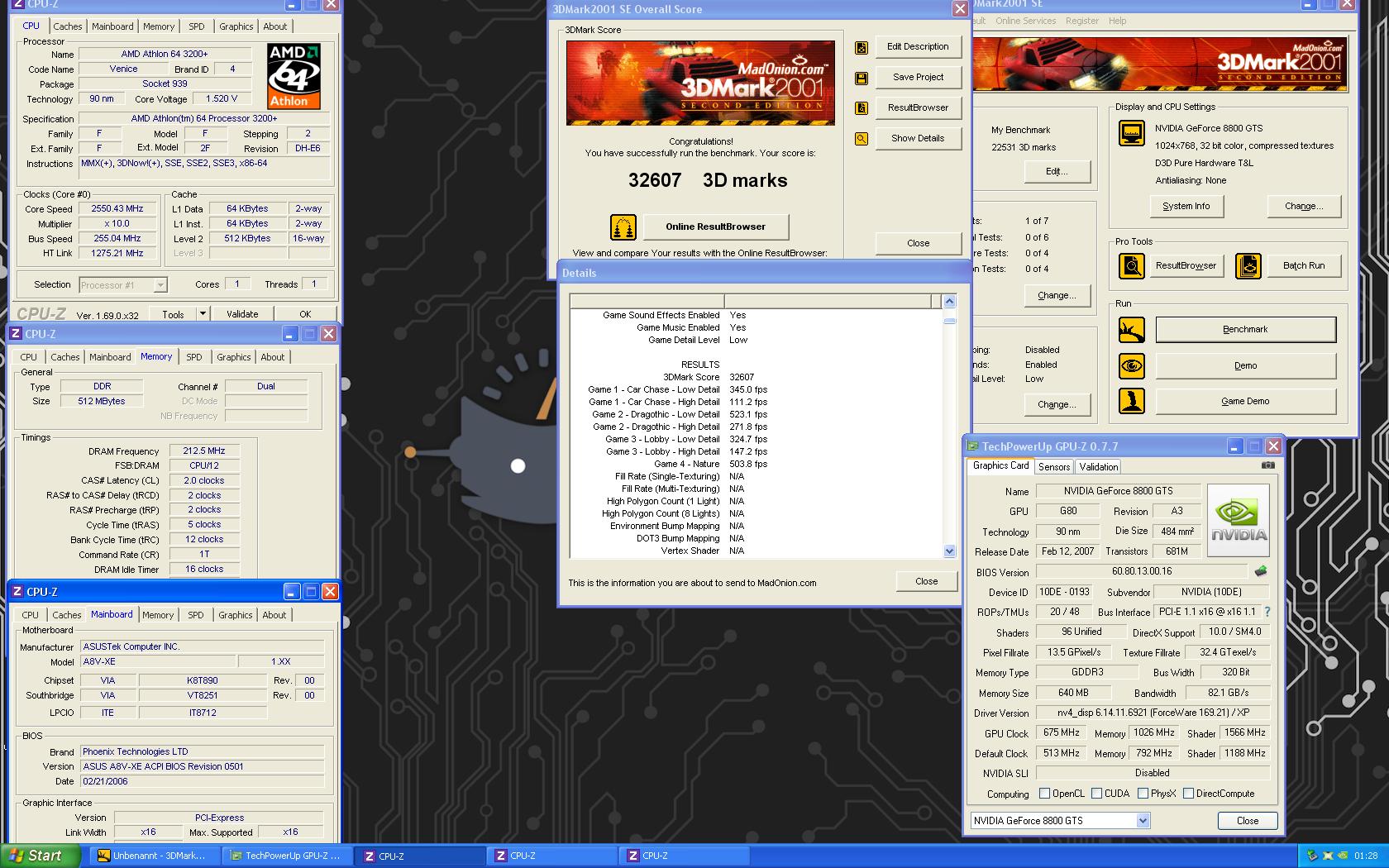1389x868 pixels.
Task: Click the Benchmark run icon in 3DMark
Action: pos(1132,330)
